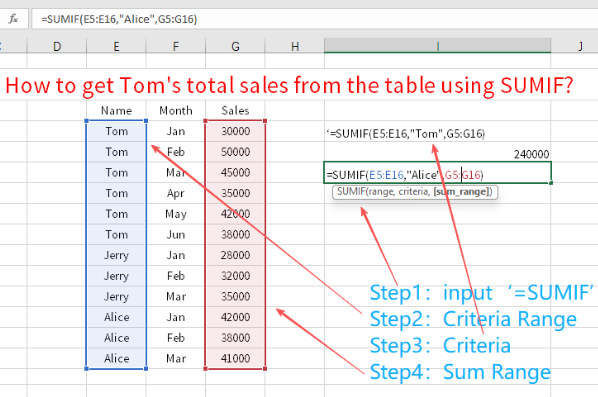Click the Name header cell
This screenshot has width=598, height=397.
[x=116, y=111]
